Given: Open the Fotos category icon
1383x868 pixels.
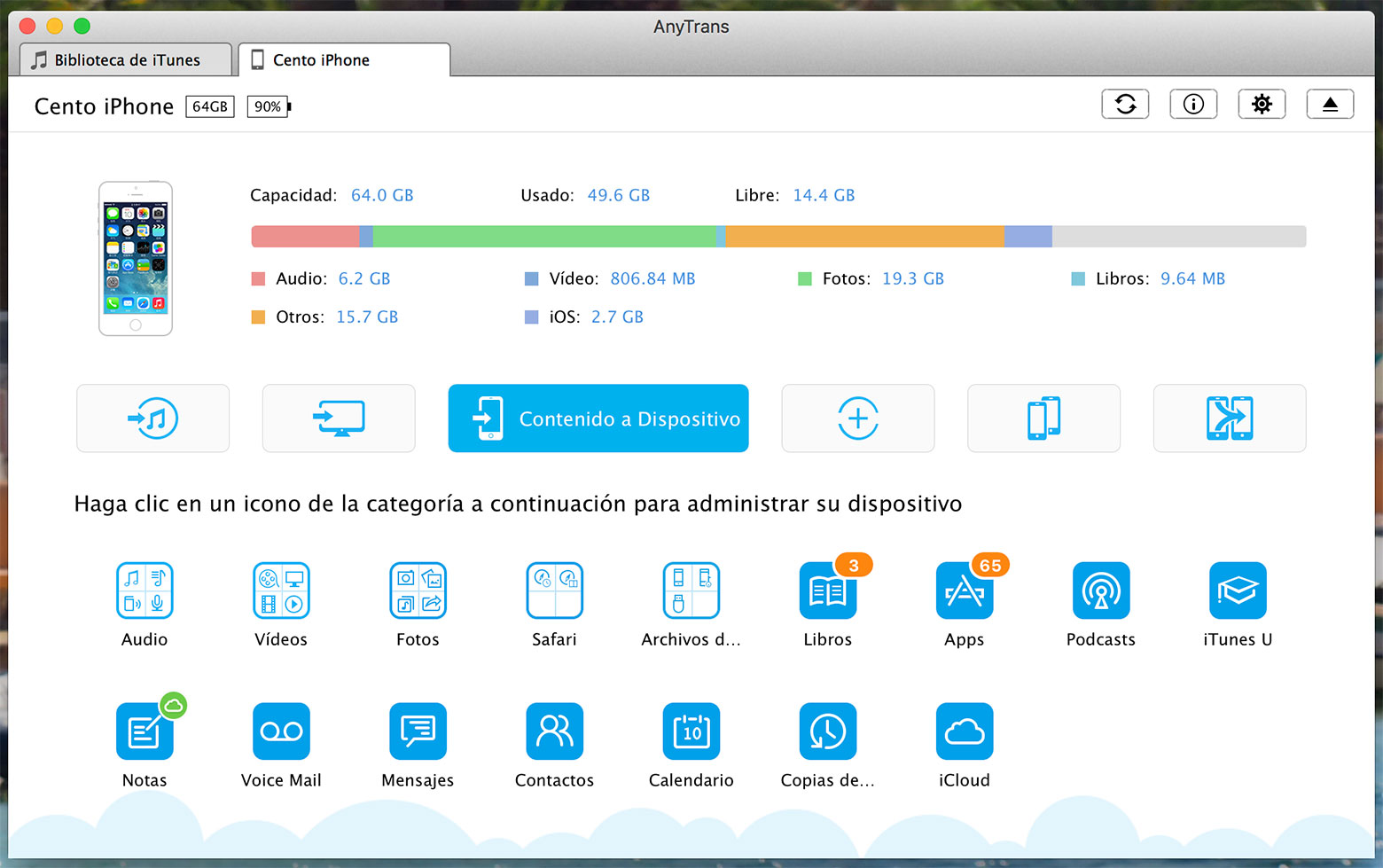Looking at the screenshot, I should pyautogui.click(x=418, y=590).
